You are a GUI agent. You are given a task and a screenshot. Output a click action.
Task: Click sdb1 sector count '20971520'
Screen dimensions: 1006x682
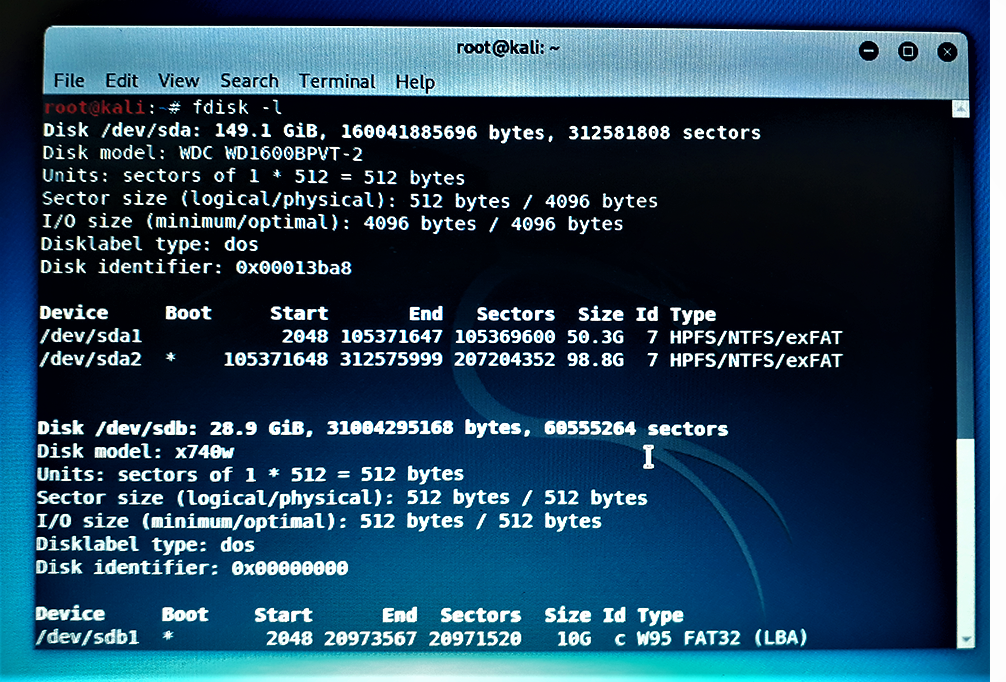click(475, 638)
